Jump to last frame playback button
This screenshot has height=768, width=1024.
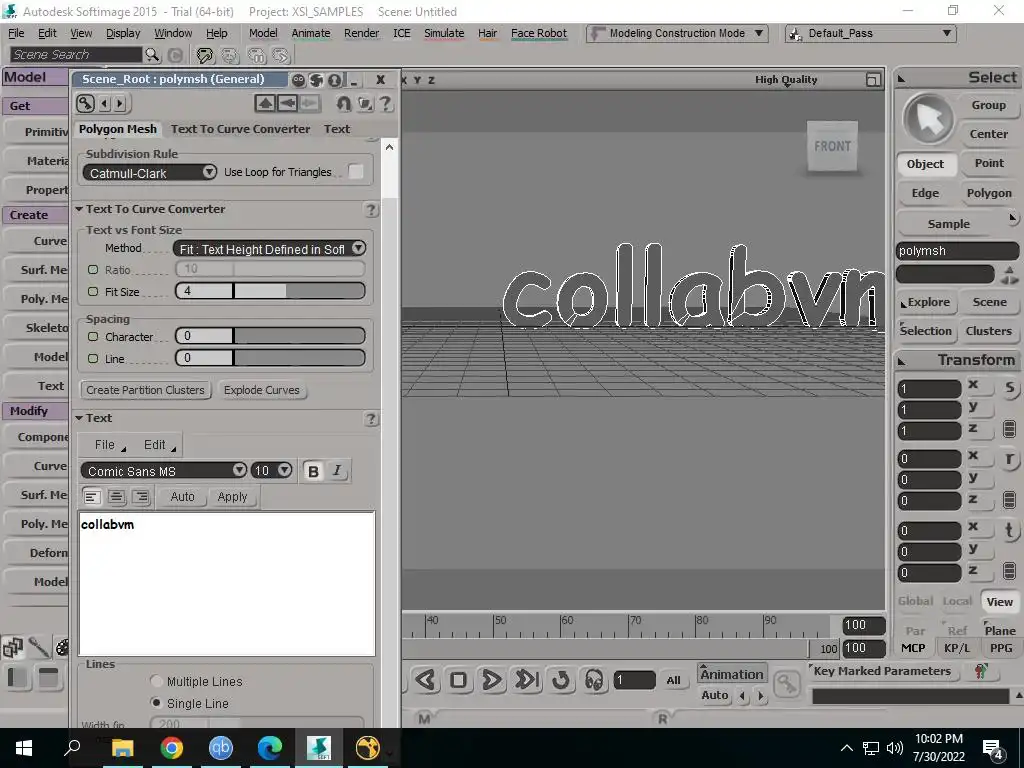click(526, 680)
